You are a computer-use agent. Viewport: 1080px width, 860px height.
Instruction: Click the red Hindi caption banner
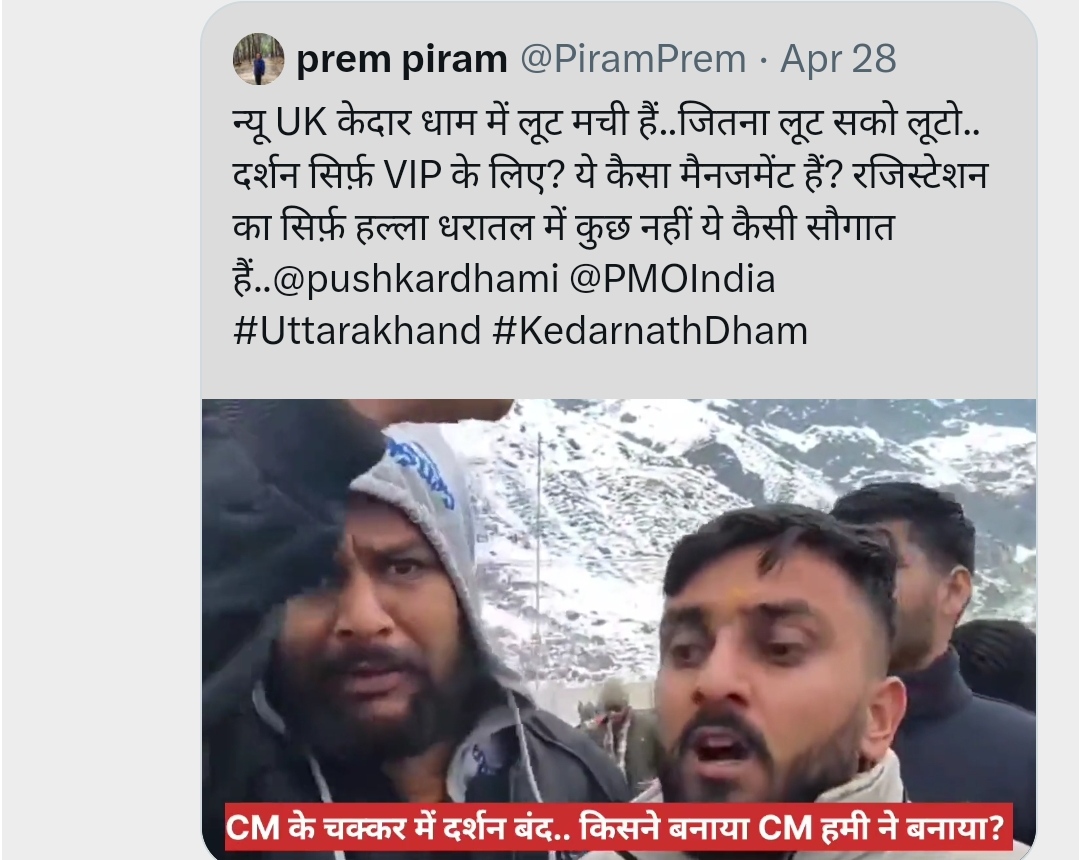pos(619,827)
